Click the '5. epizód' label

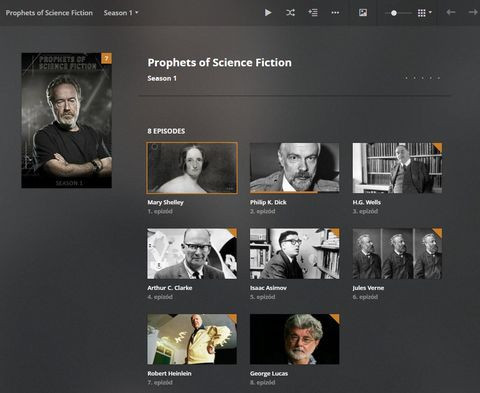point(263,297)
